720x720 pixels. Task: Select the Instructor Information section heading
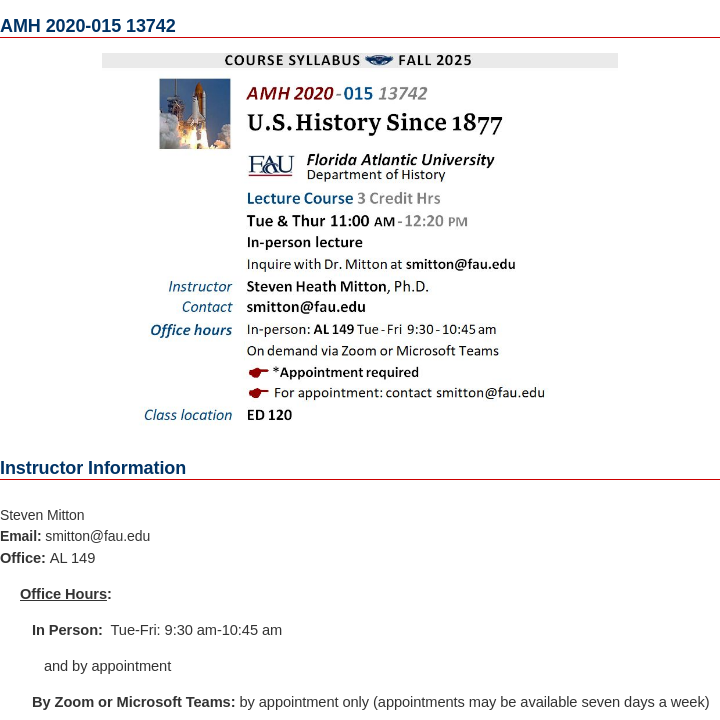click(x=93, y=468)
